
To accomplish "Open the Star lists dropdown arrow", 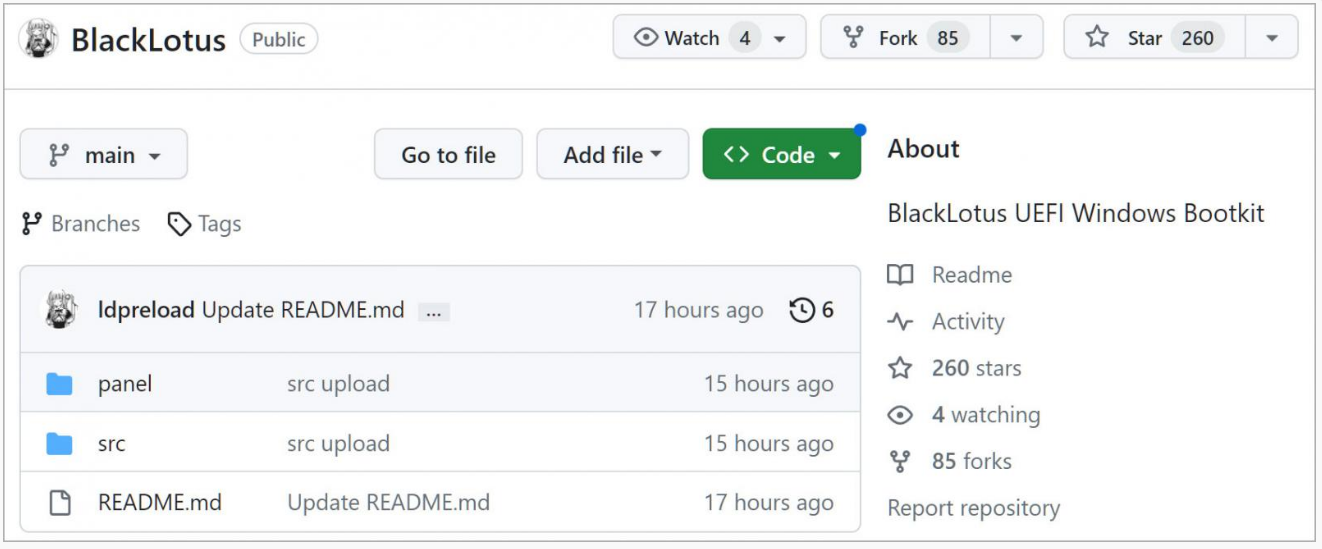I will tap(1271, 38).
